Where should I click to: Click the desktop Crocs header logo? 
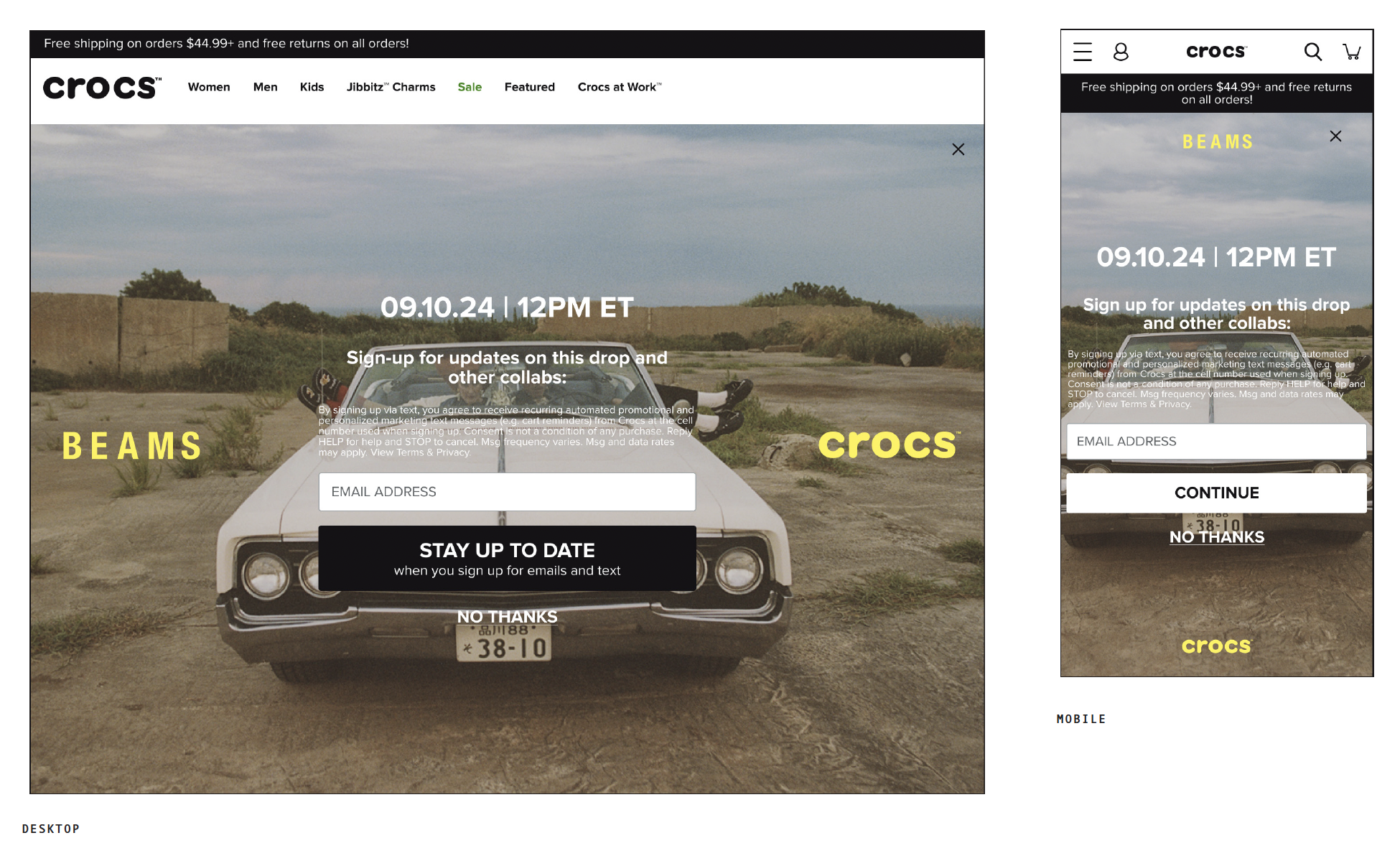point(102,88)
